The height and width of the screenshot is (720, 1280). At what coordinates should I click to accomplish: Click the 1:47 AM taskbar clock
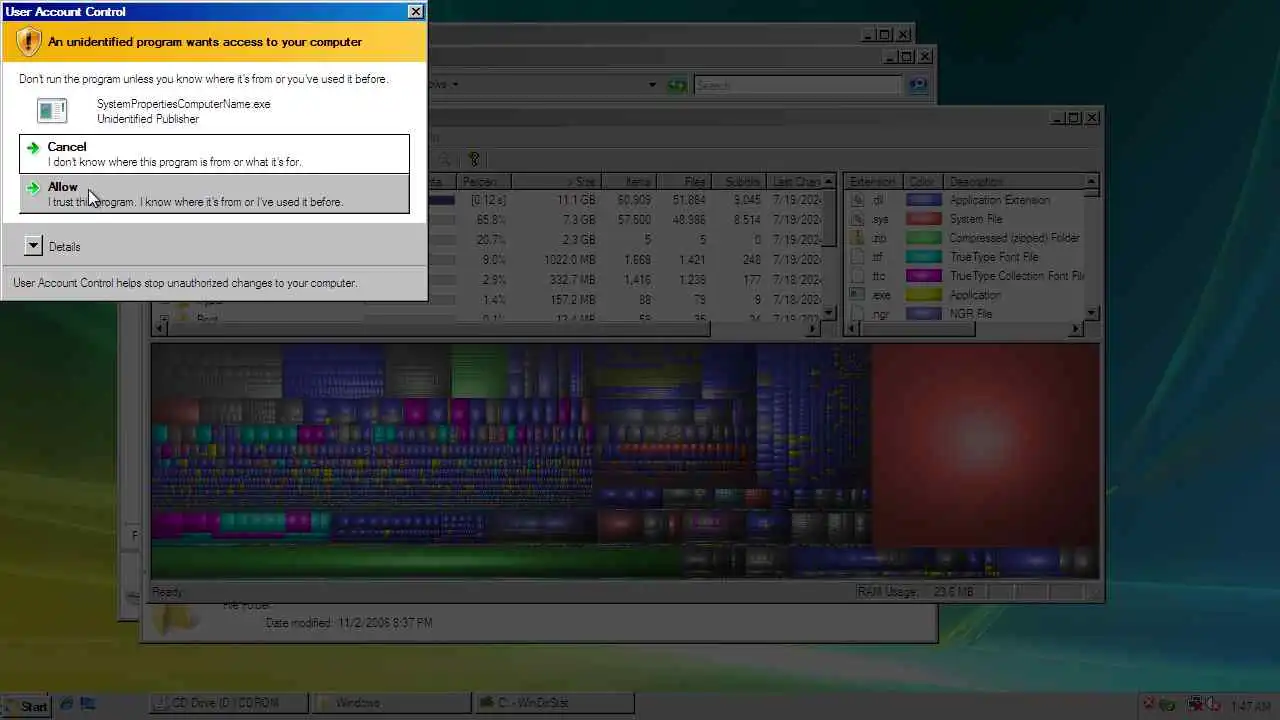point(1250,706)
